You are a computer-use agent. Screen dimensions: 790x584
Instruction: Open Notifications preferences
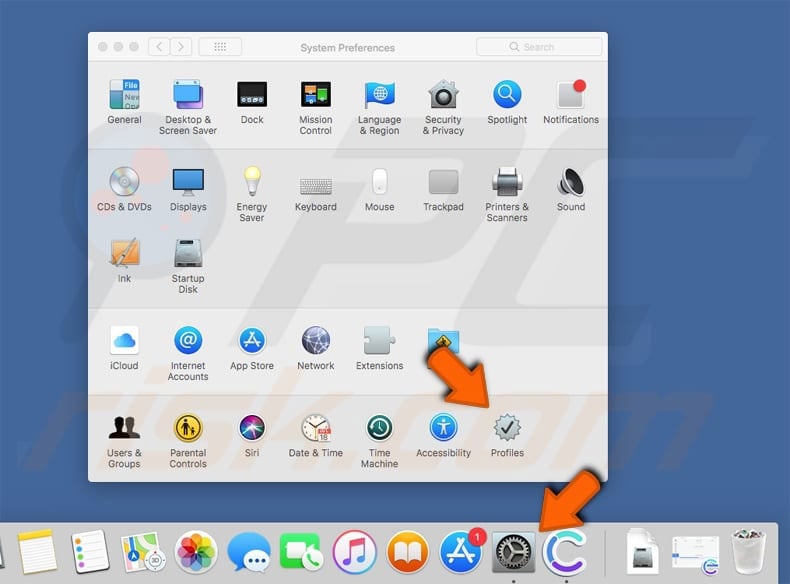coord(571,95)
